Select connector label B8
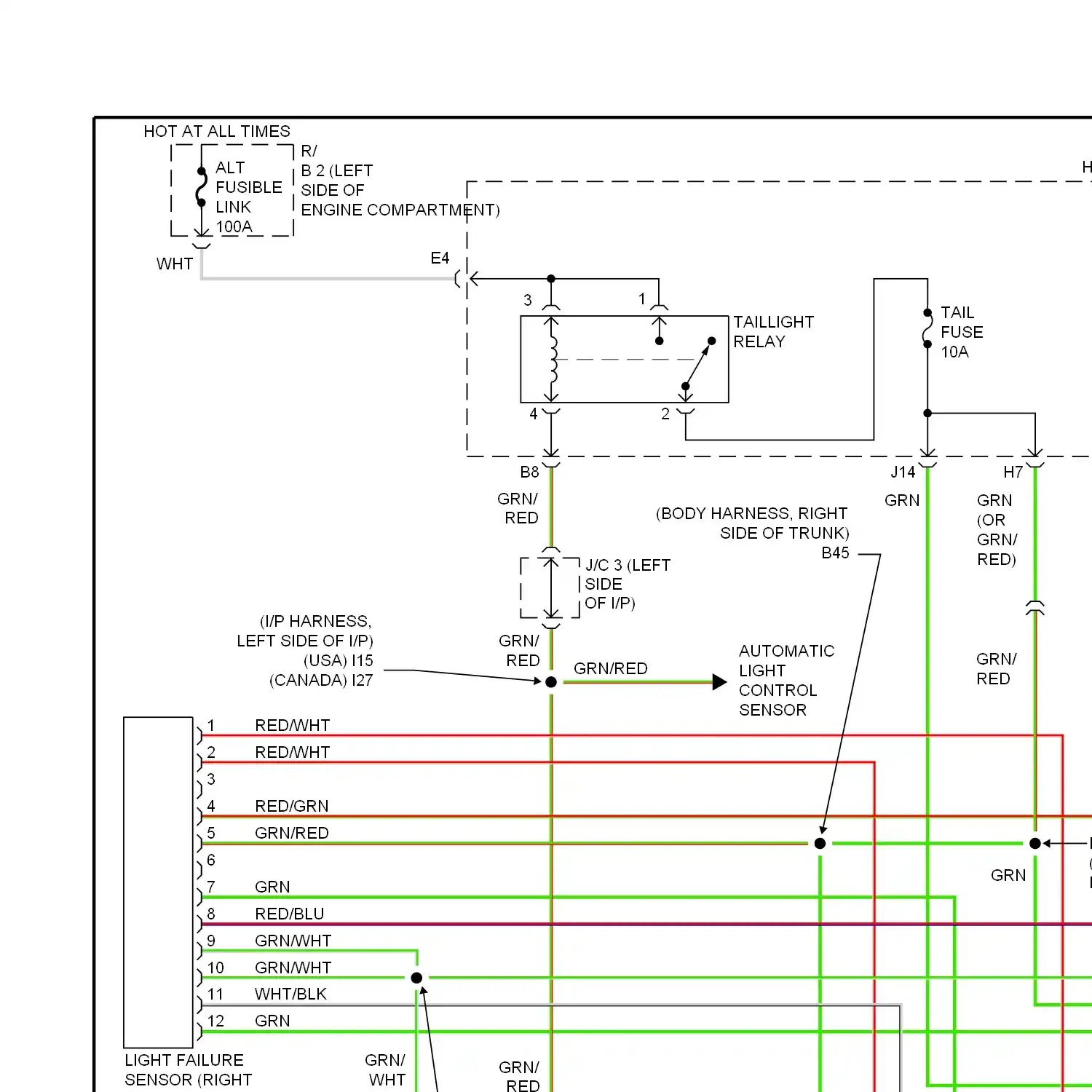This screenshot has width=1092, height=1092. point(529,472)
